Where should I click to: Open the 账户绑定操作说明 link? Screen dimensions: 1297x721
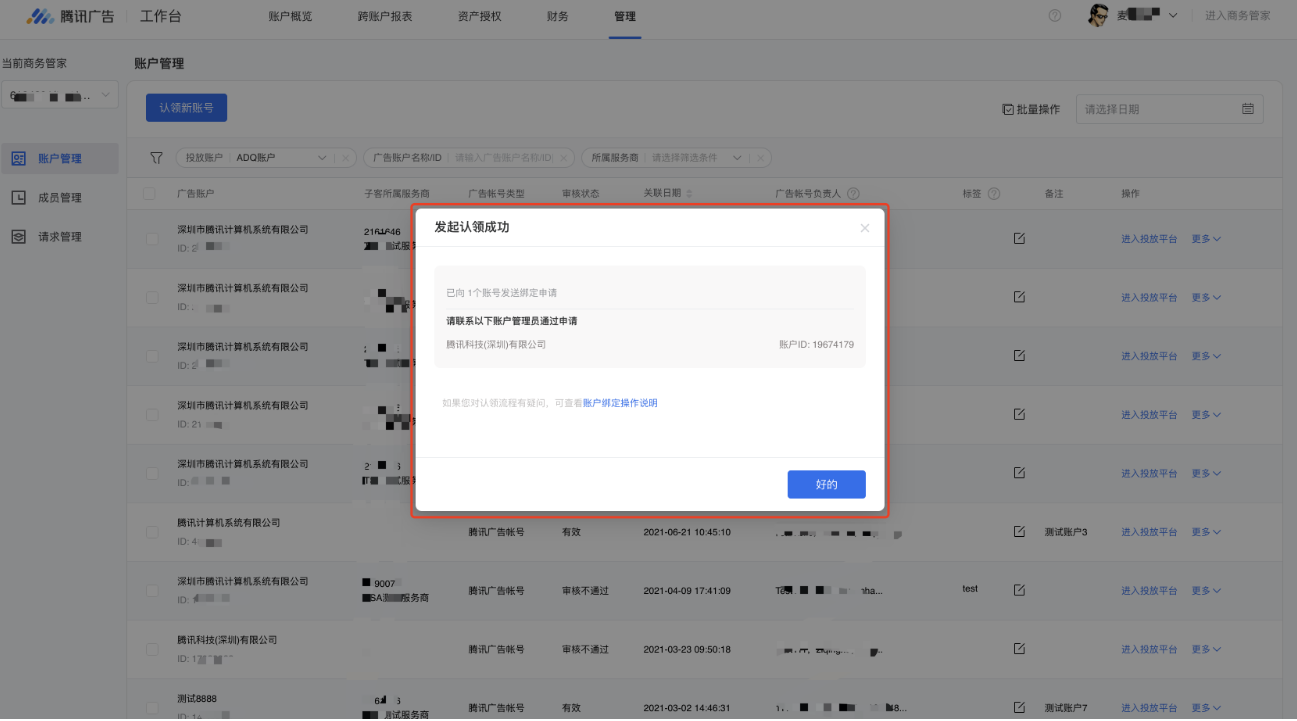620,403
